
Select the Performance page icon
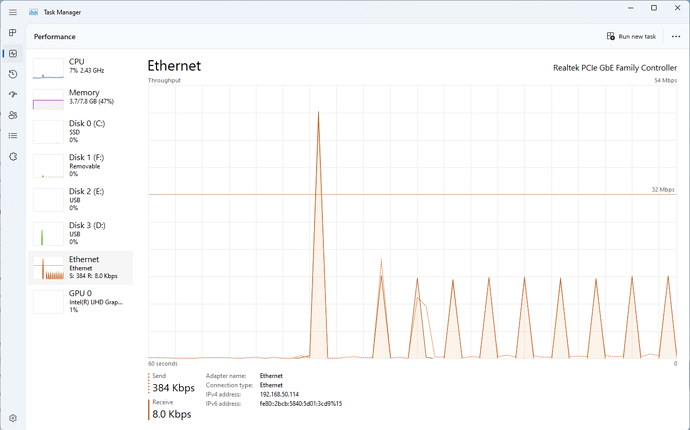[12, 54]
